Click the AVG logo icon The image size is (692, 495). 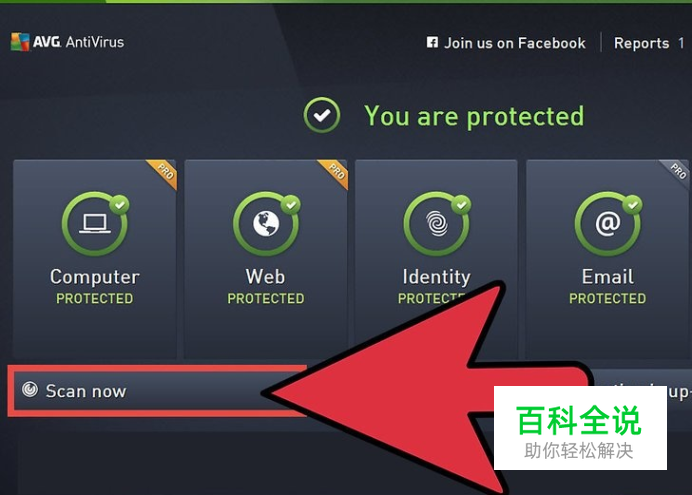20,42
